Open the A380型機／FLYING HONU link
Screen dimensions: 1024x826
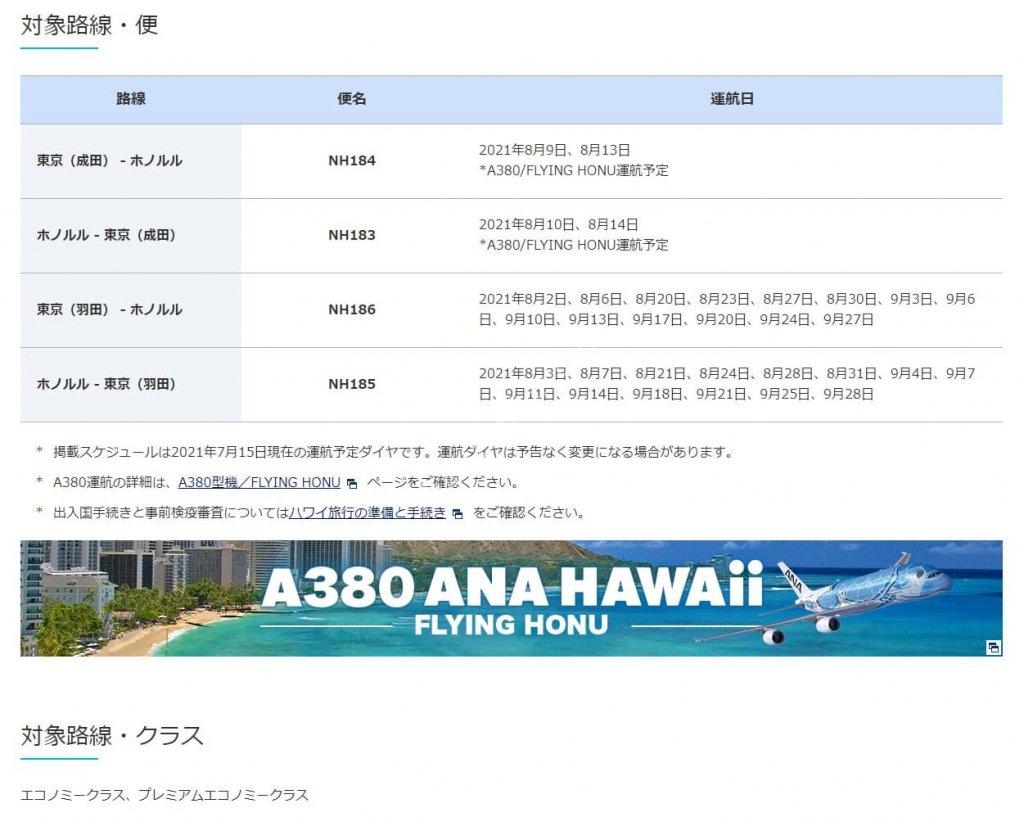[259, 483]
